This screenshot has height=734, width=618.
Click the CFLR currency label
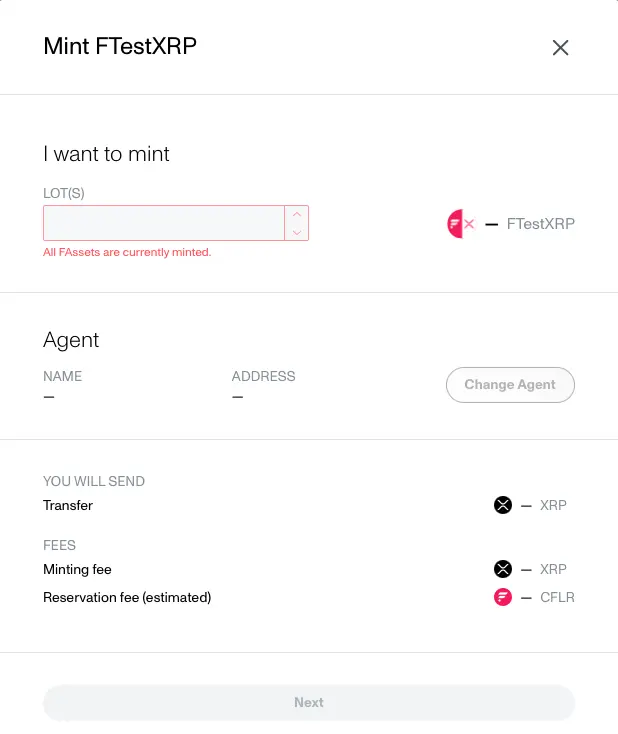[557, 597]
